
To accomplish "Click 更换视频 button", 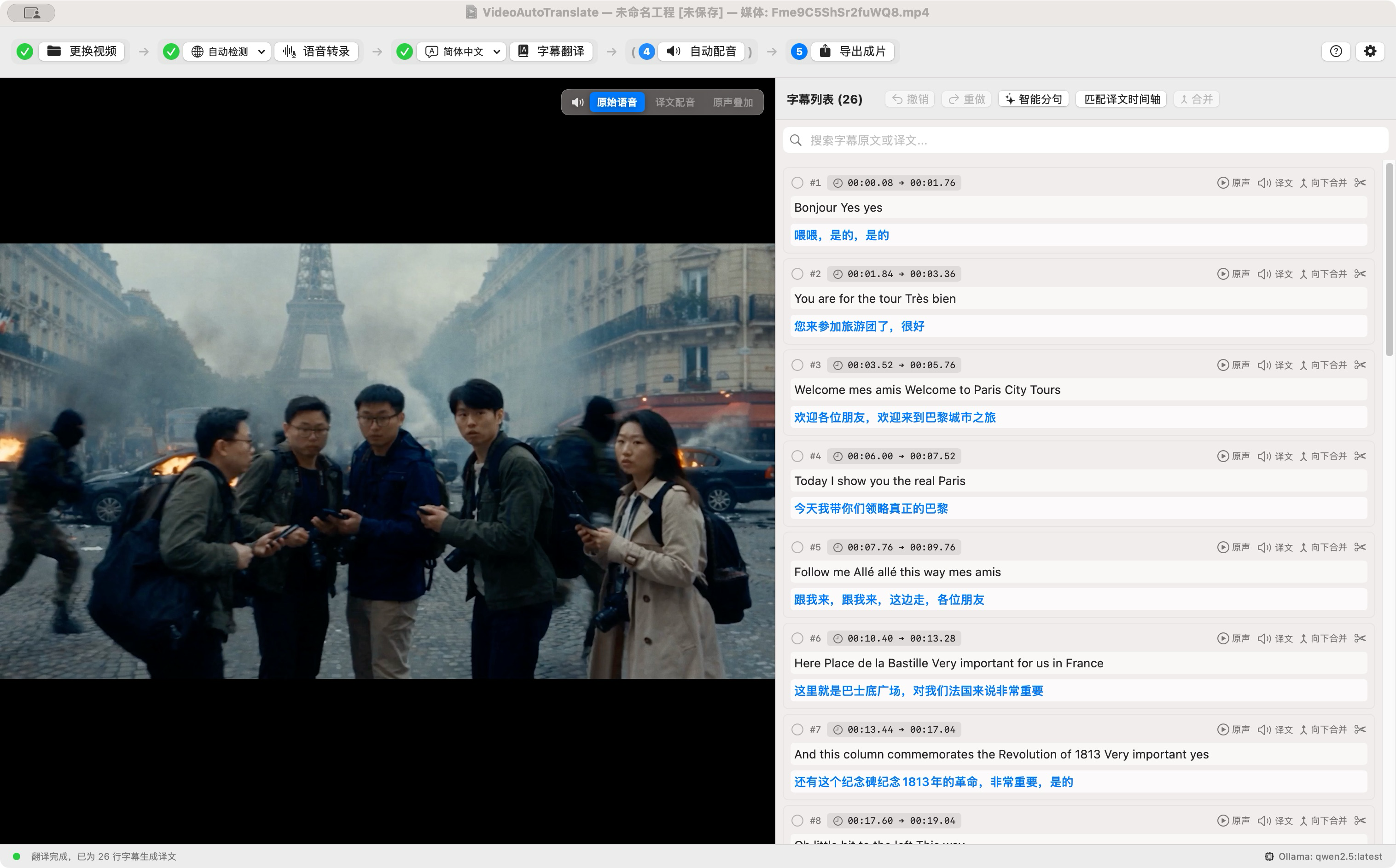I will 81,51.
